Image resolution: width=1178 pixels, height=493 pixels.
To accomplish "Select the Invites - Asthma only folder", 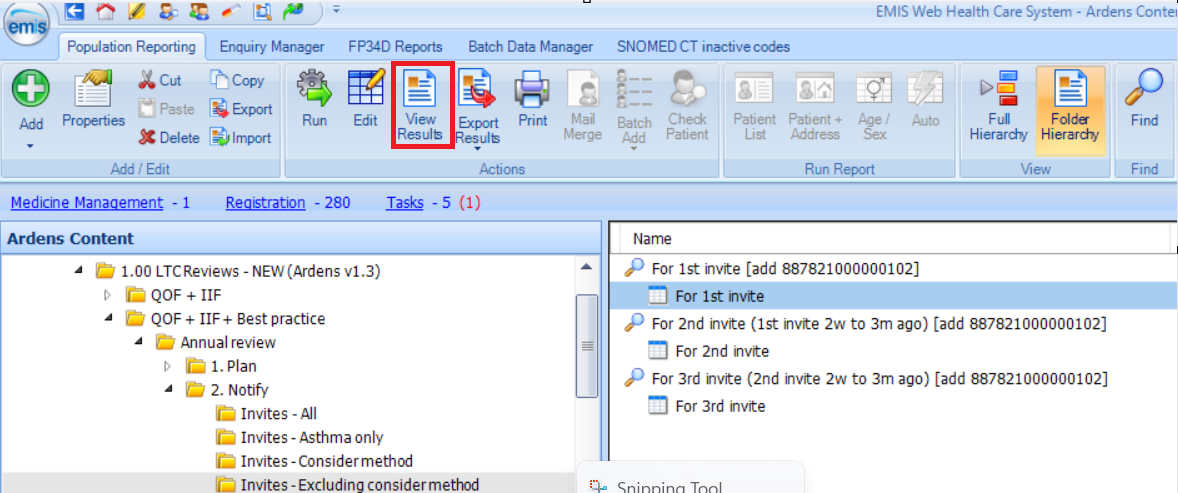I will coord(300,437).
